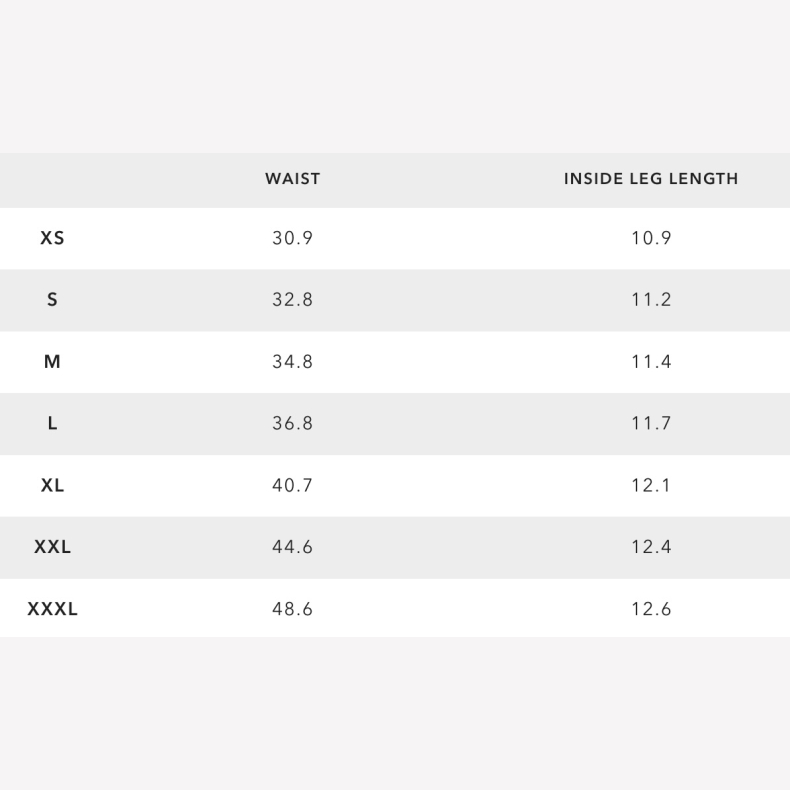Select the XL size row label
This screenshot has height=790, width=790.
(52, 486)
